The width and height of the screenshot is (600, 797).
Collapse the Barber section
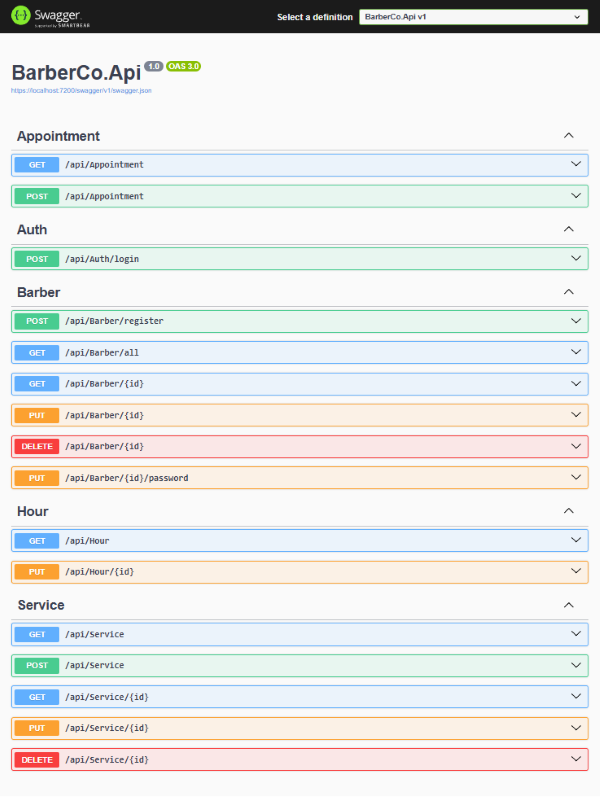(568, 292)
